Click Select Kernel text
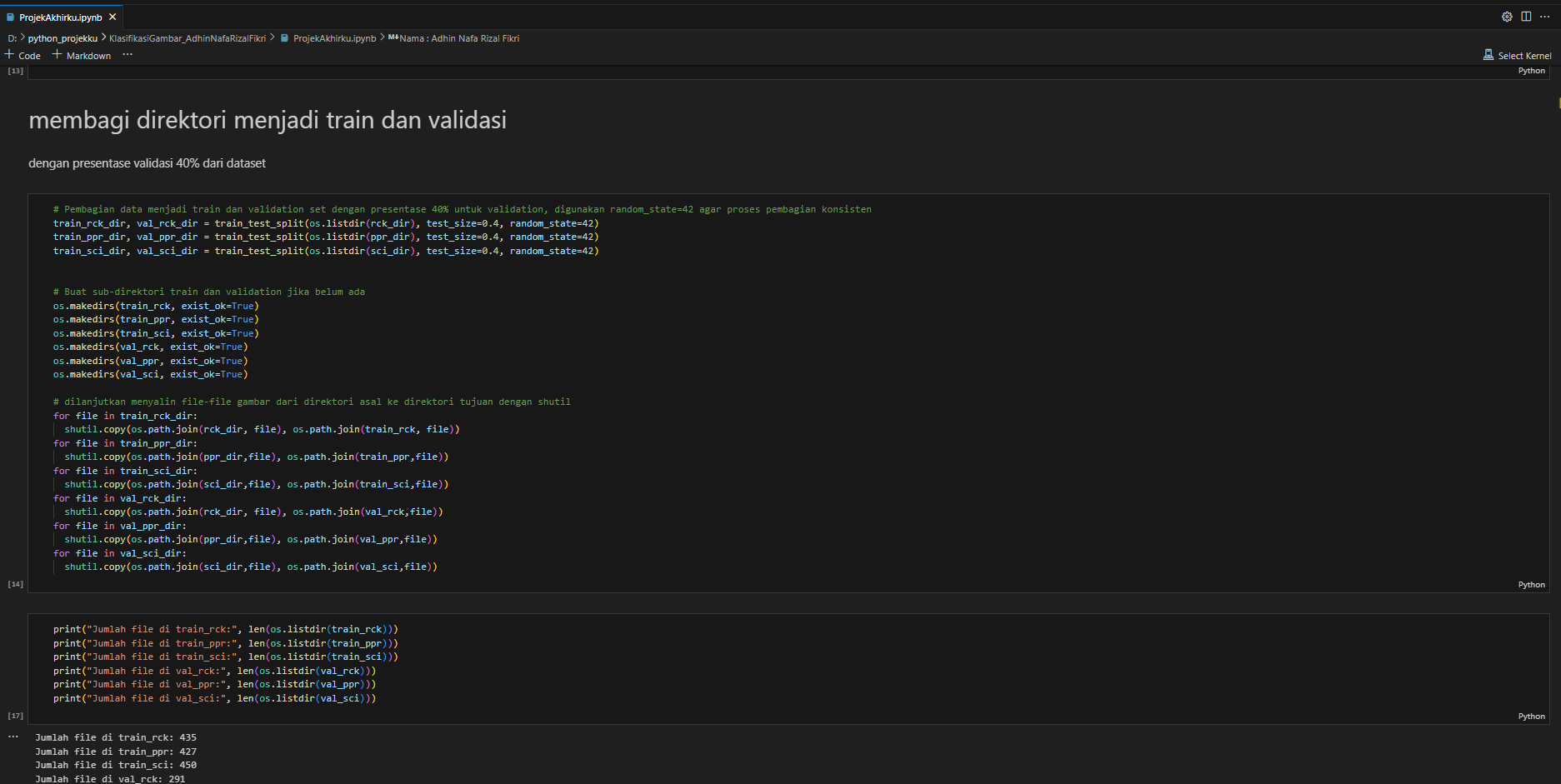This screenshot has width=1561, height=784. point(1524,56)
